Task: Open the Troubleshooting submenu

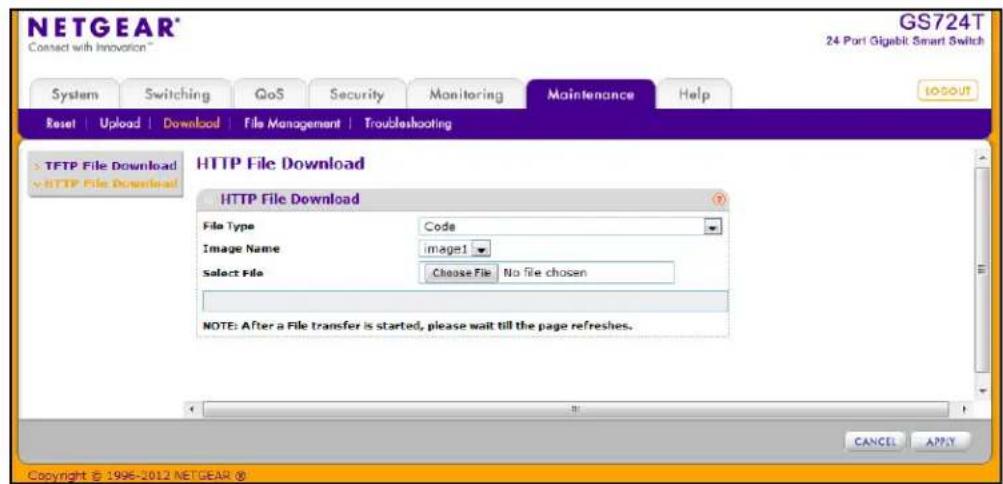Action: tap(407, 124)
